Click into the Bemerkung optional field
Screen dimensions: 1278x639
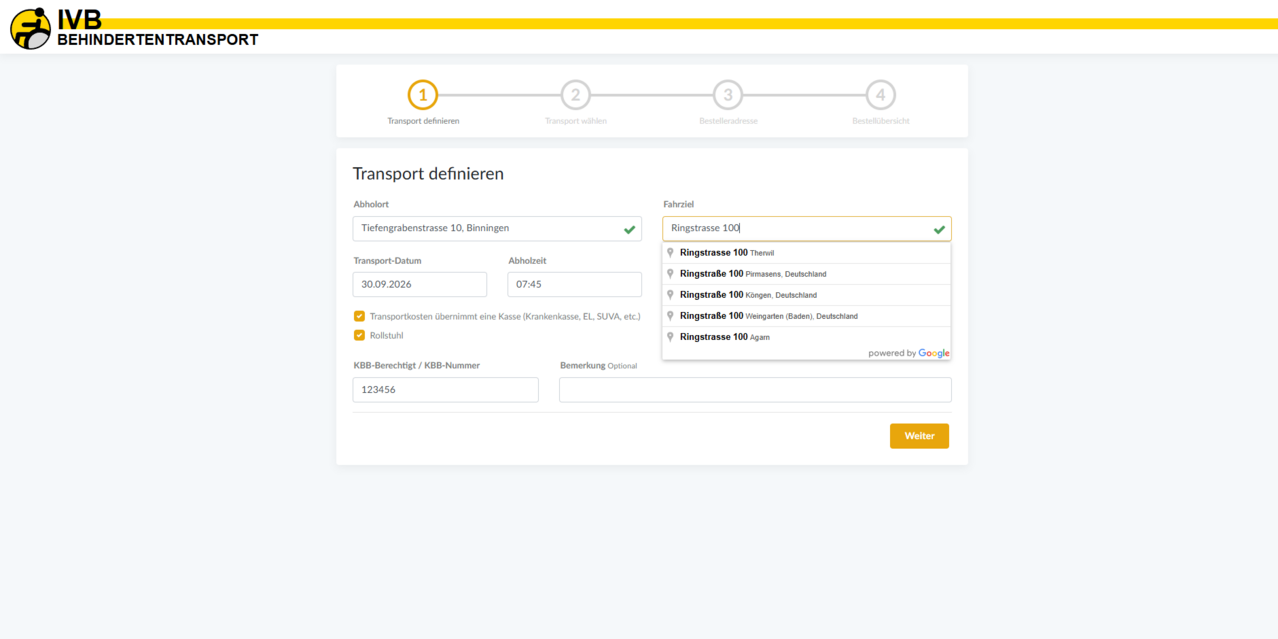click(x=755, y=390)
